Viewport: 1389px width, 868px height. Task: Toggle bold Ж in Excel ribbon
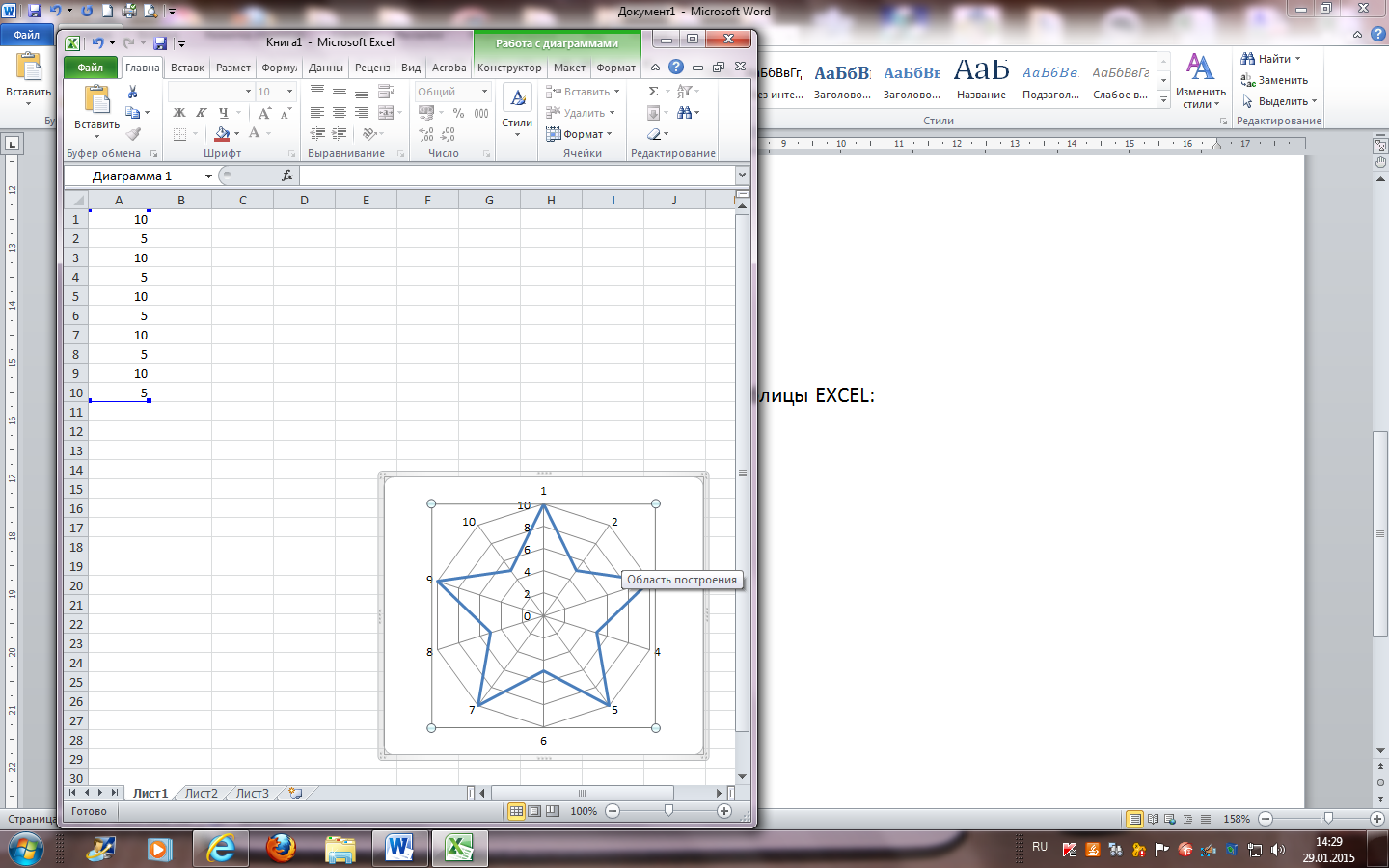(x=179, y=113)
